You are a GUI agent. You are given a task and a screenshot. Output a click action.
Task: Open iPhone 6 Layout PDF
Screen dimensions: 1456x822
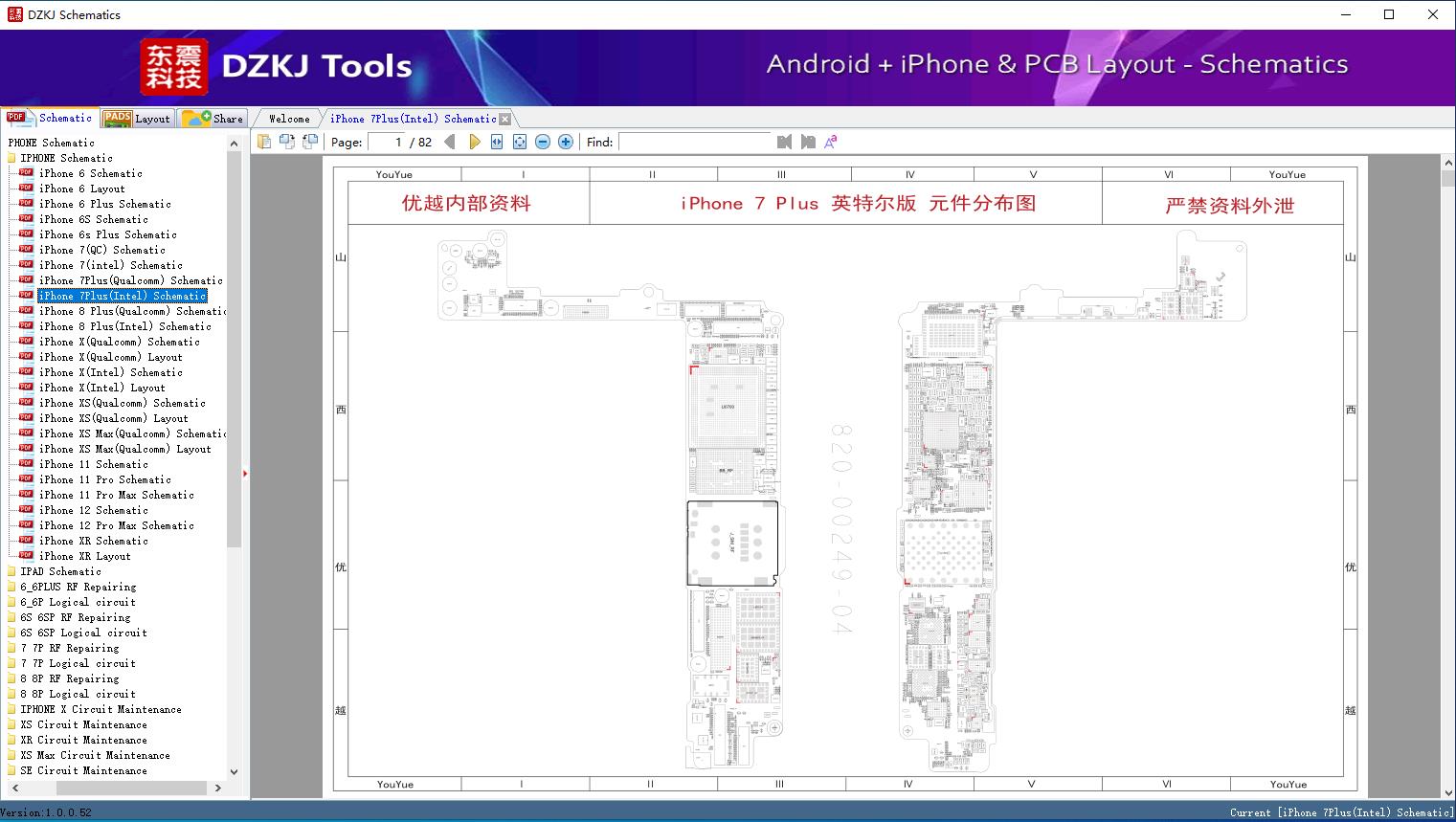(81, 189)
